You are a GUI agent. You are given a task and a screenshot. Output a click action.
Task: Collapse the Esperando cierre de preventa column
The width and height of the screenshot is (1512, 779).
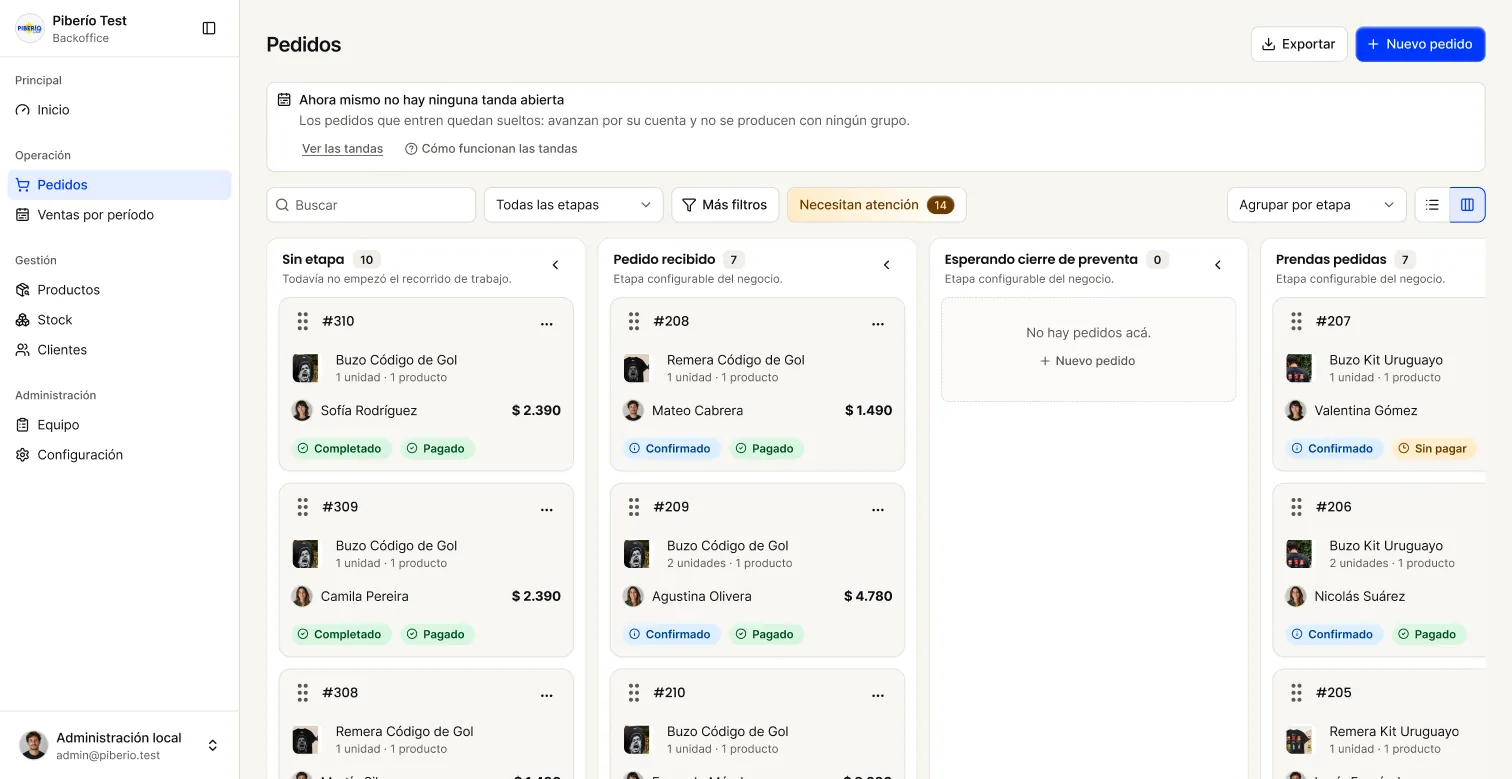pyautogui.click(x=1218, y=265)
